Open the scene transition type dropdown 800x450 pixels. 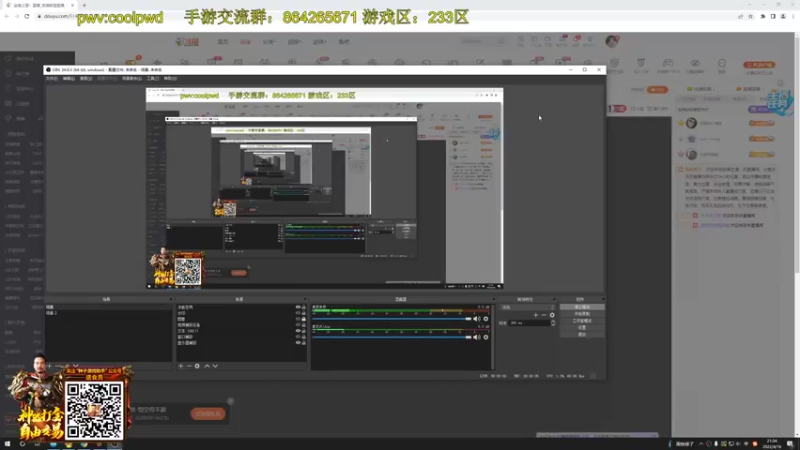(528, 307)
